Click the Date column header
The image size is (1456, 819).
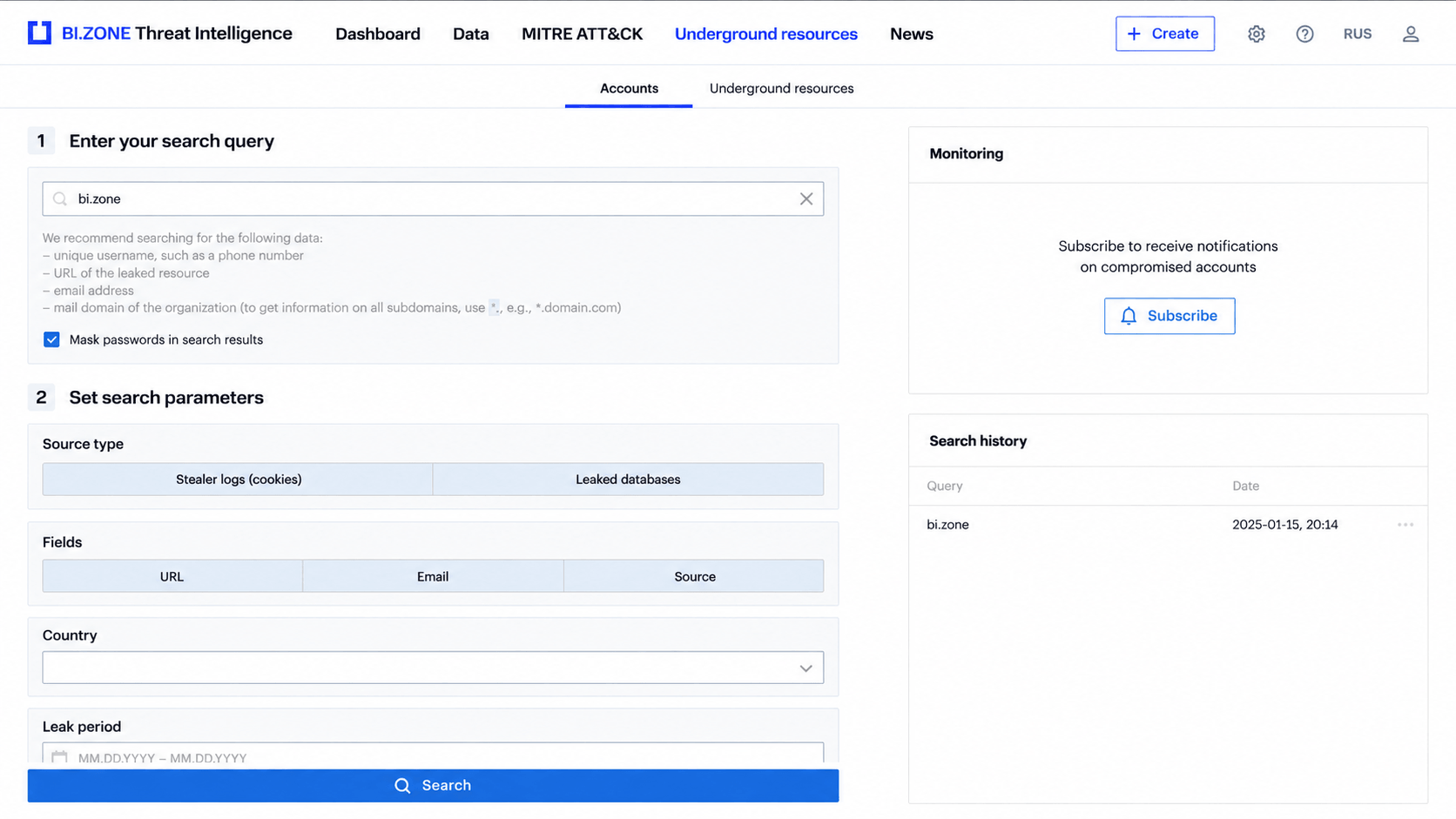pyautogui.click(x=1245, y=486)
